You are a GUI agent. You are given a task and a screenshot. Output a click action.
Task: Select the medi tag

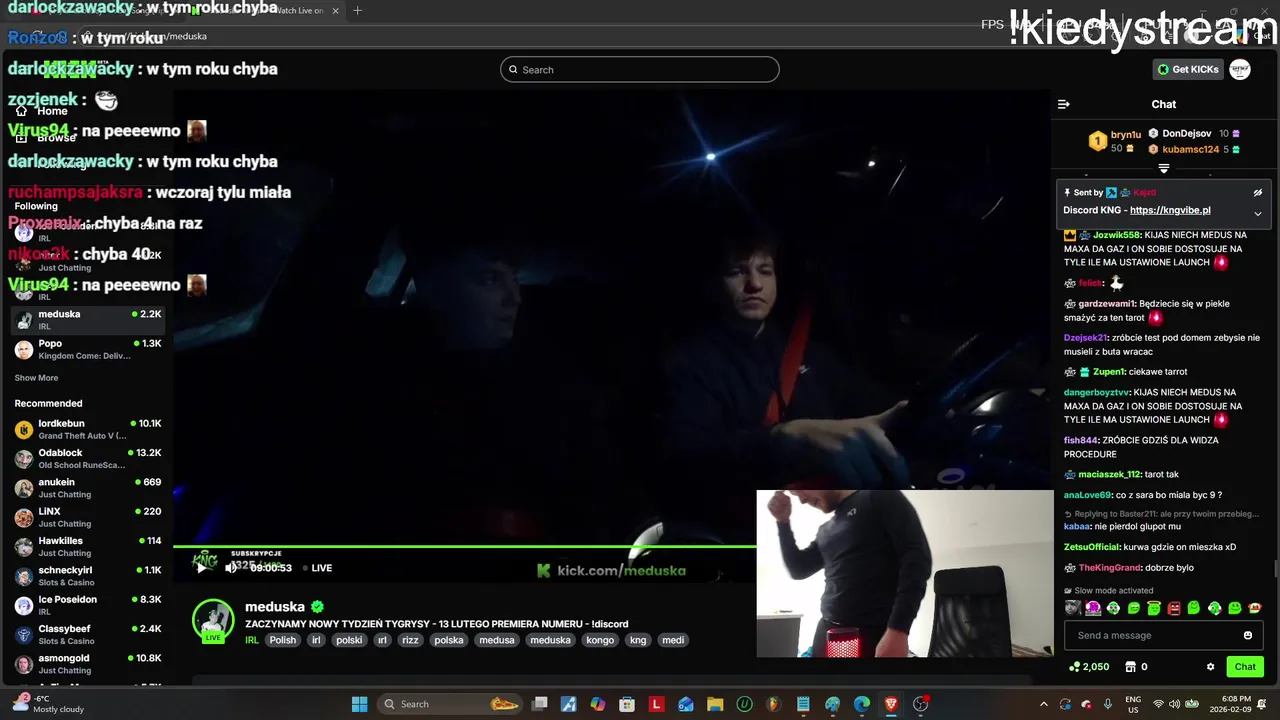click(673, 640)
